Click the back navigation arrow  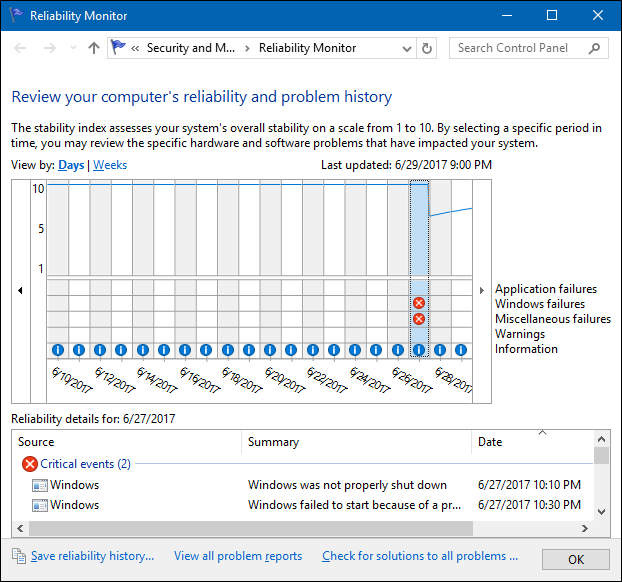pos(21,47)
